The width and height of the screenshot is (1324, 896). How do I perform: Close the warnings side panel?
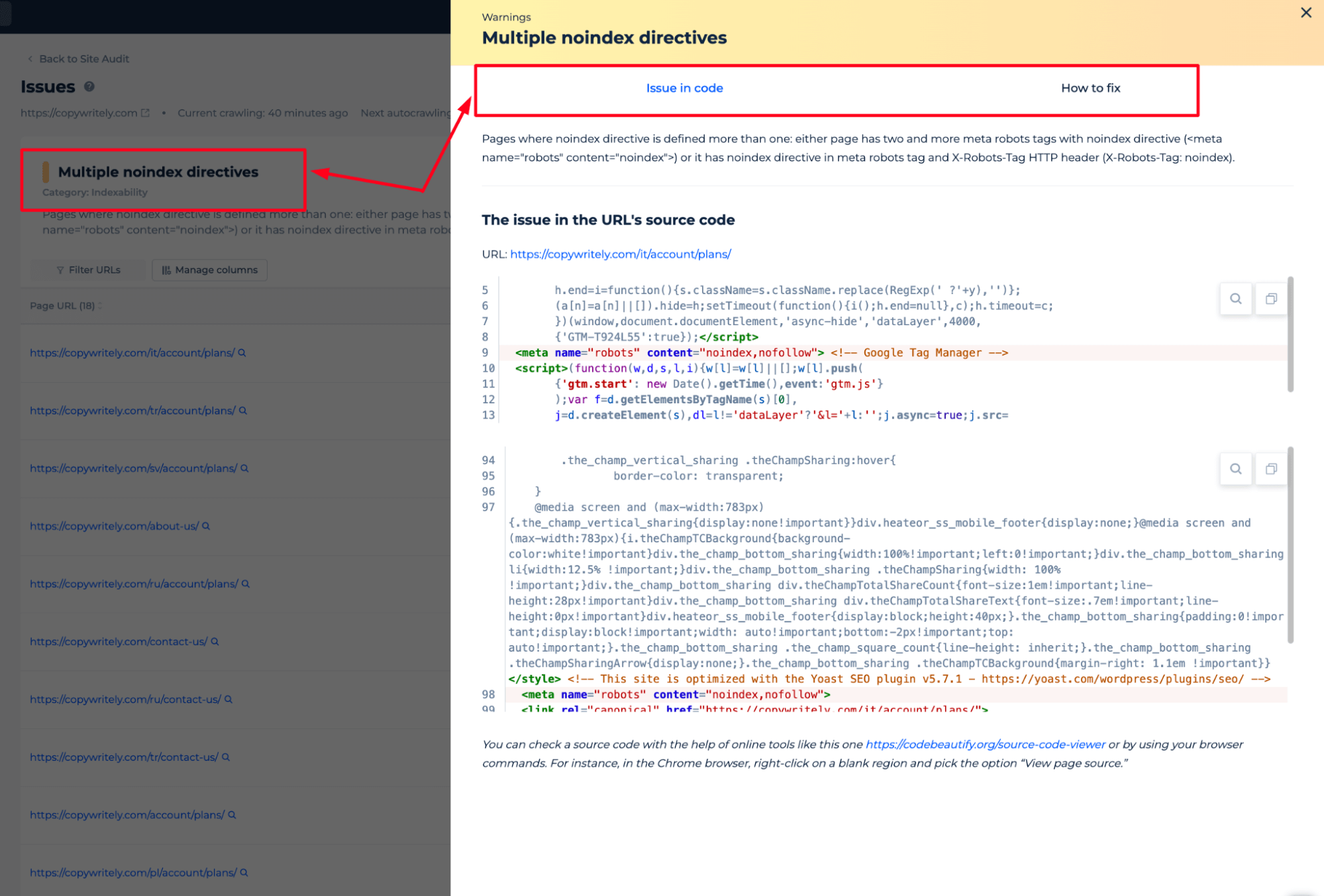(x=1305, y=13)
